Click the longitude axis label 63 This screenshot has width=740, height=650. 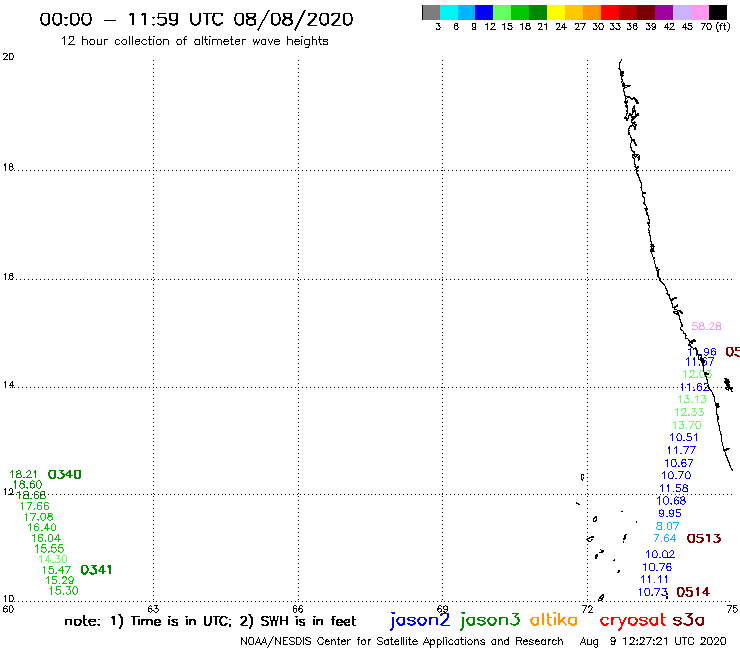coord(153,609)
